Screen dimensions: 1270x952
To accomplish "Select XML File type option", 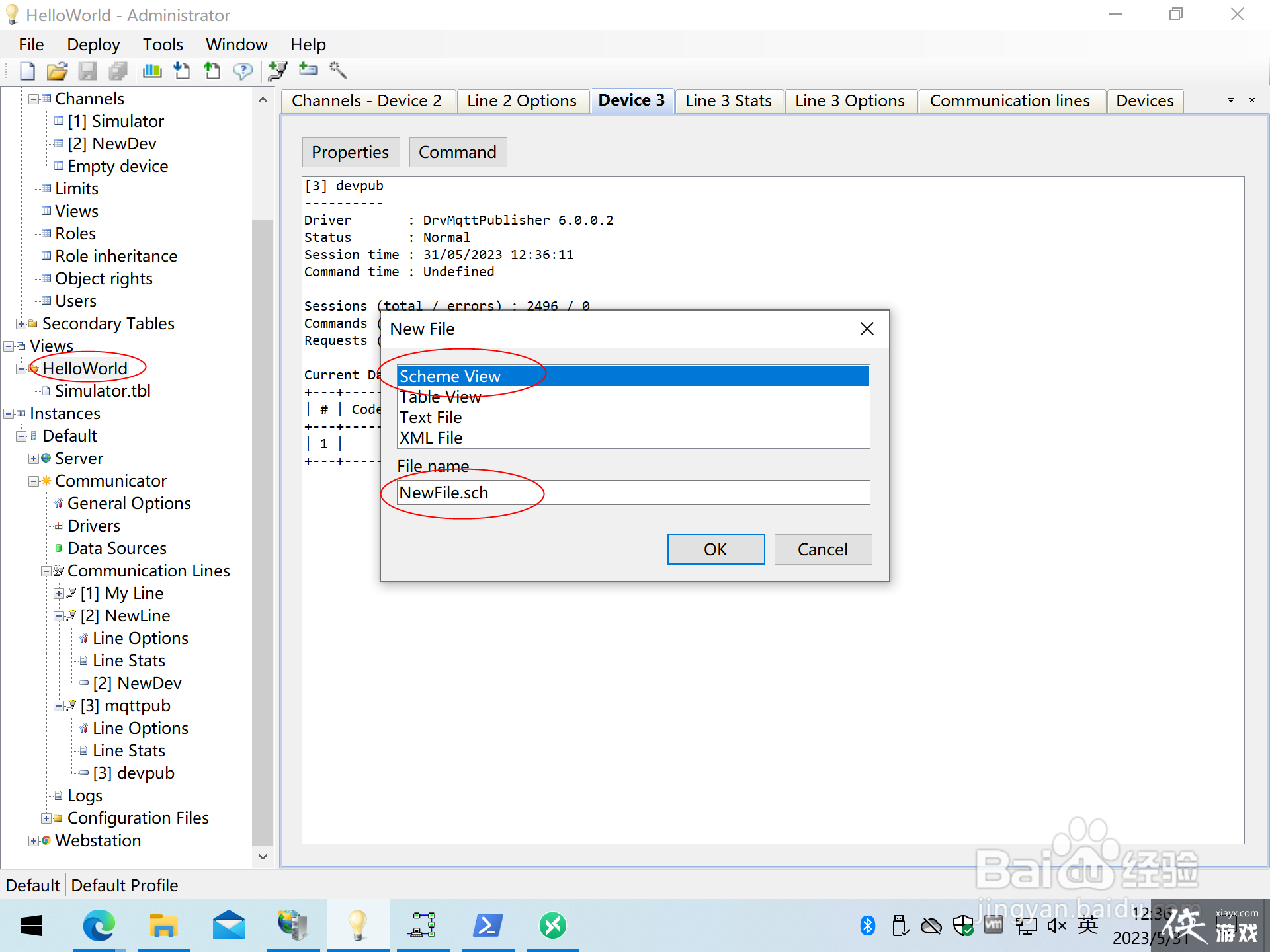I will coord(431,438).
